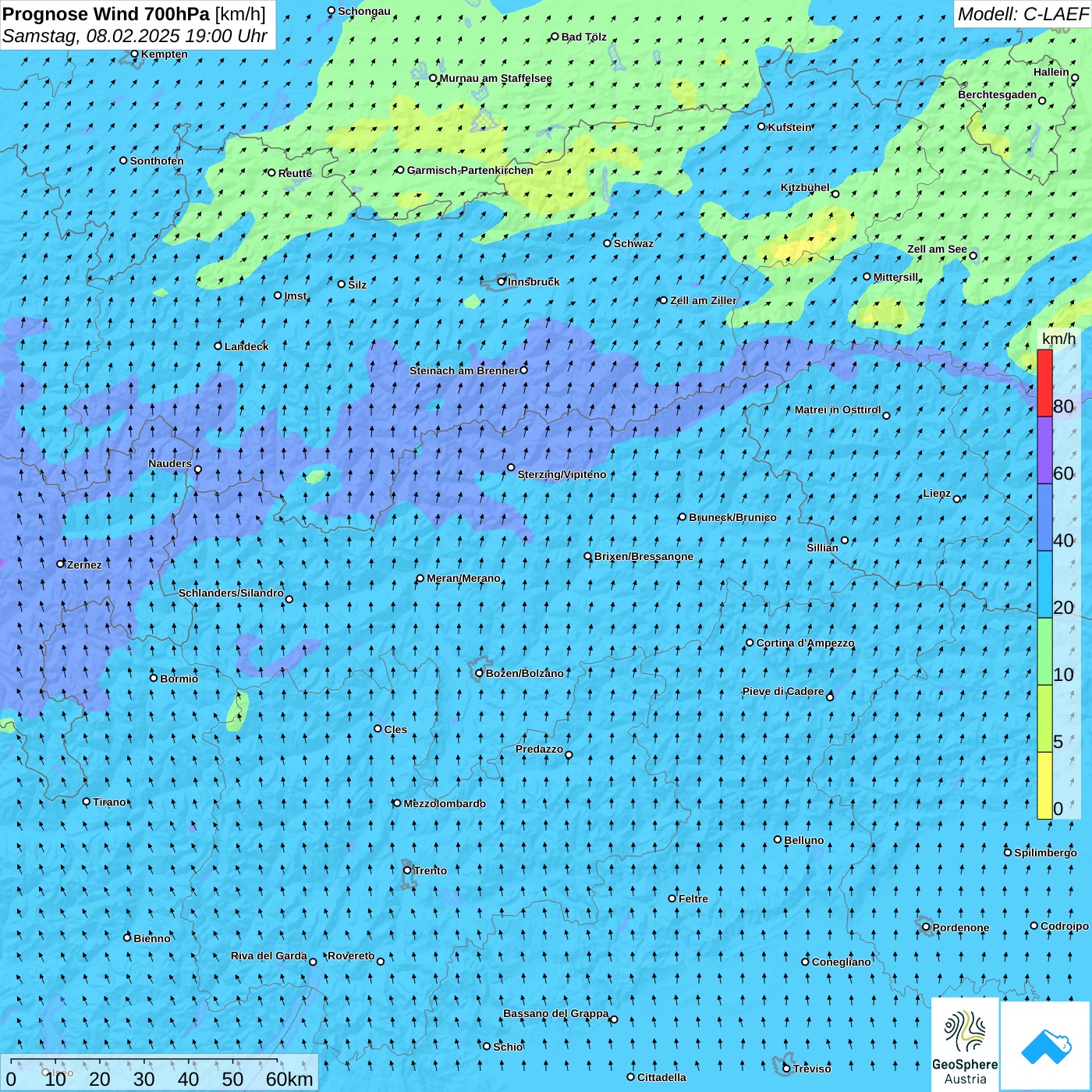Click the Kempten city marker
The image size is (1092, 1092).
[134, 54]
